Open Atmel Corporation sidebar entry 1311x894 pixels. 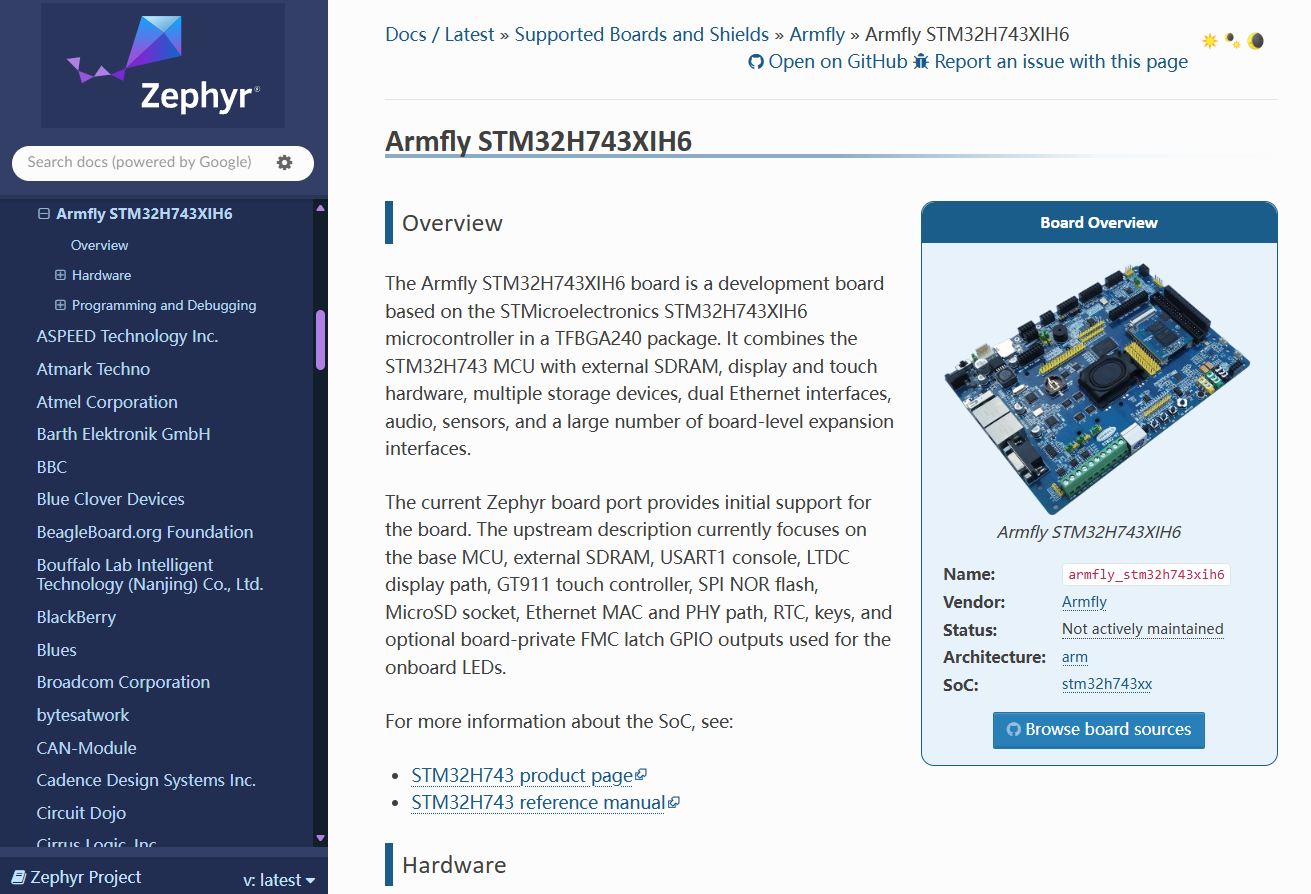[107, 402]
